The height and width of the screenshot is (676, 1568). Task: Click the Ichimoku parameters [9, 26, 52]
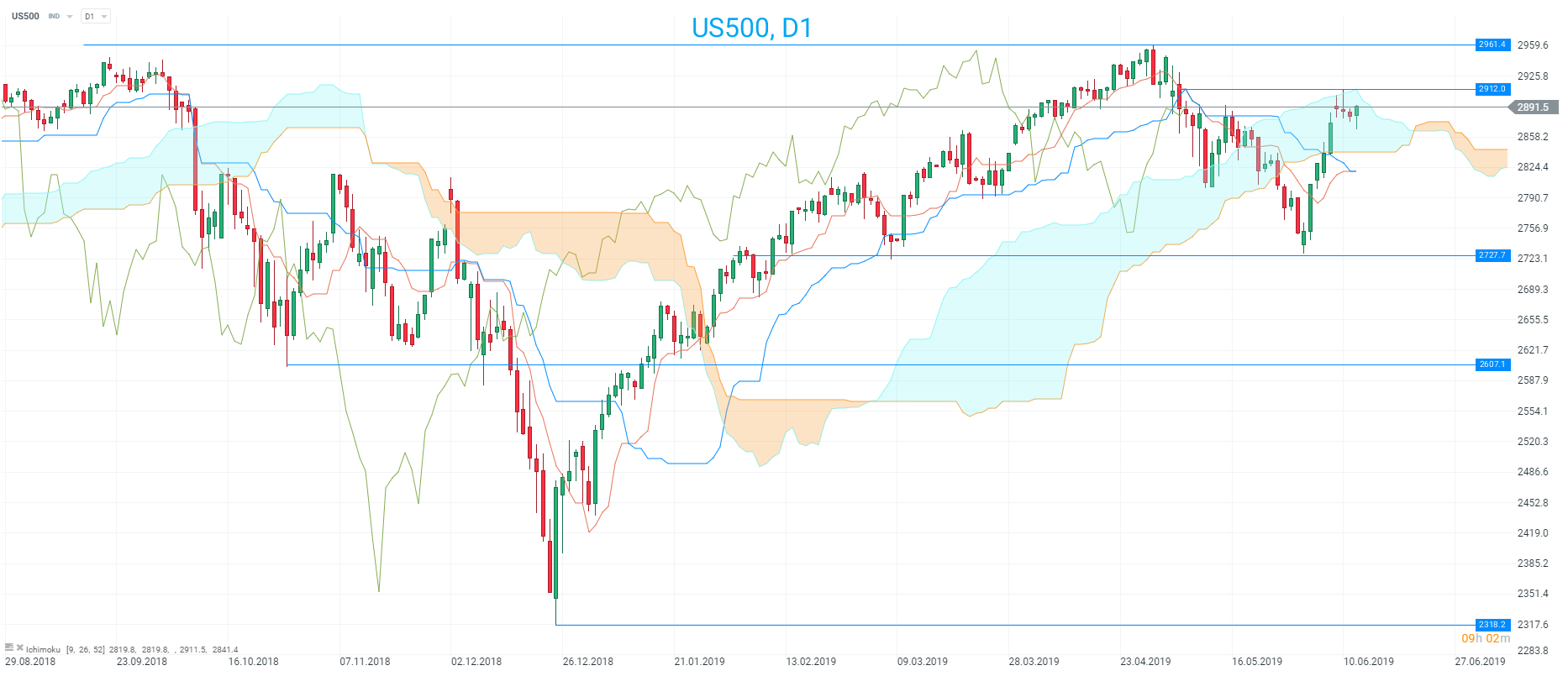(86, 649)
